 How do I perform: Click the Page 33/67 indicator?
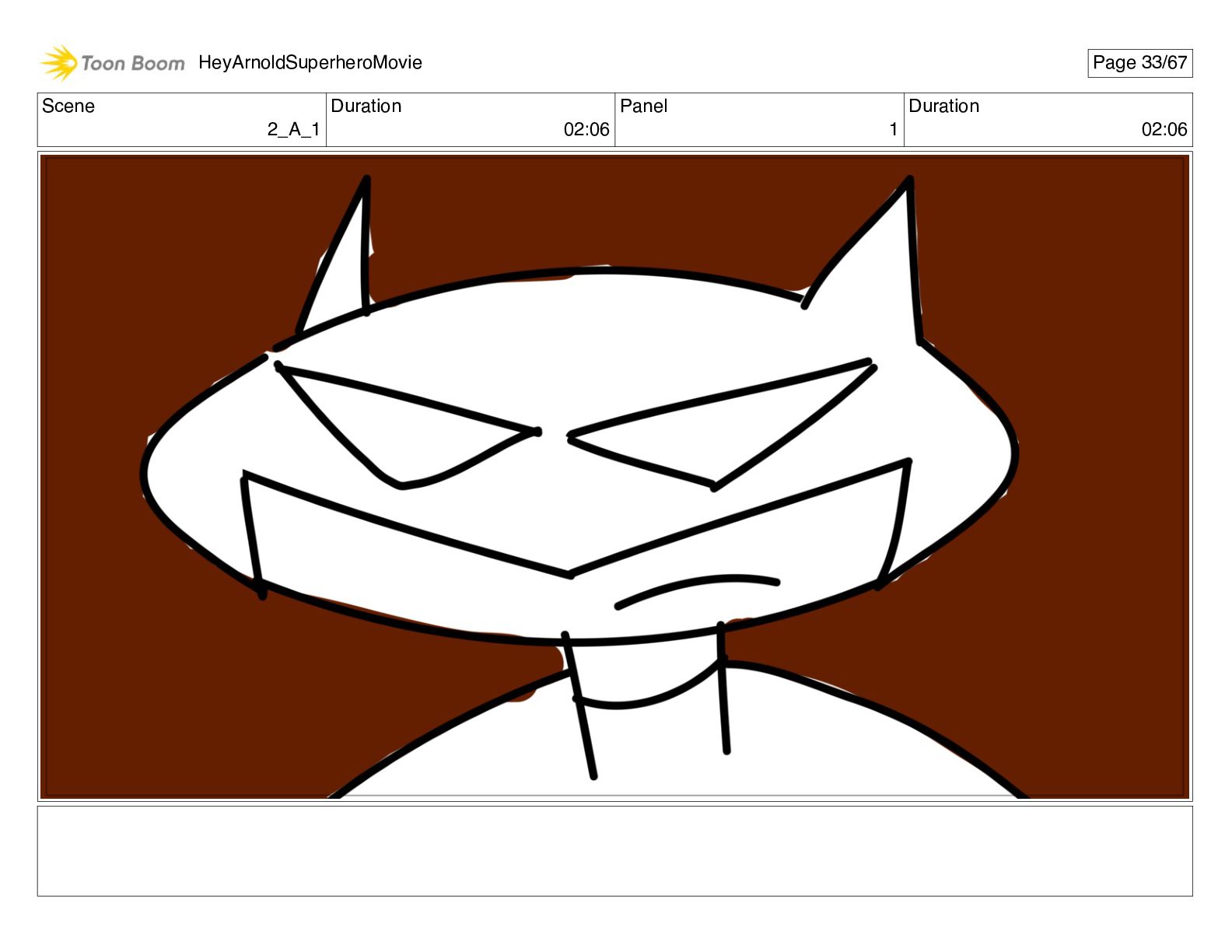coord(1139,63)
